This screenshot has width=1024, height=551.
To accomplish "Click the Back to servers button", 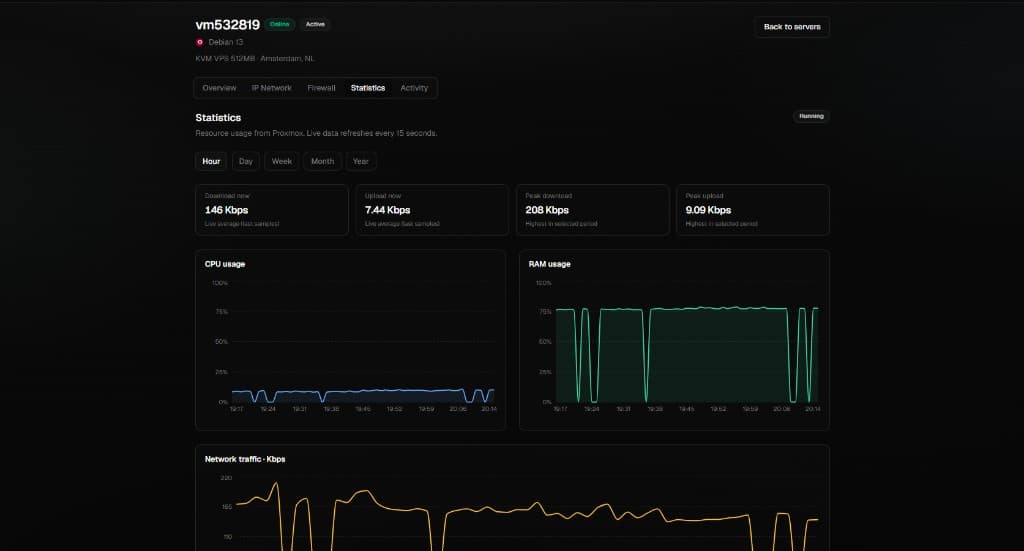I will pyautogui.click(x=792, y=27).
